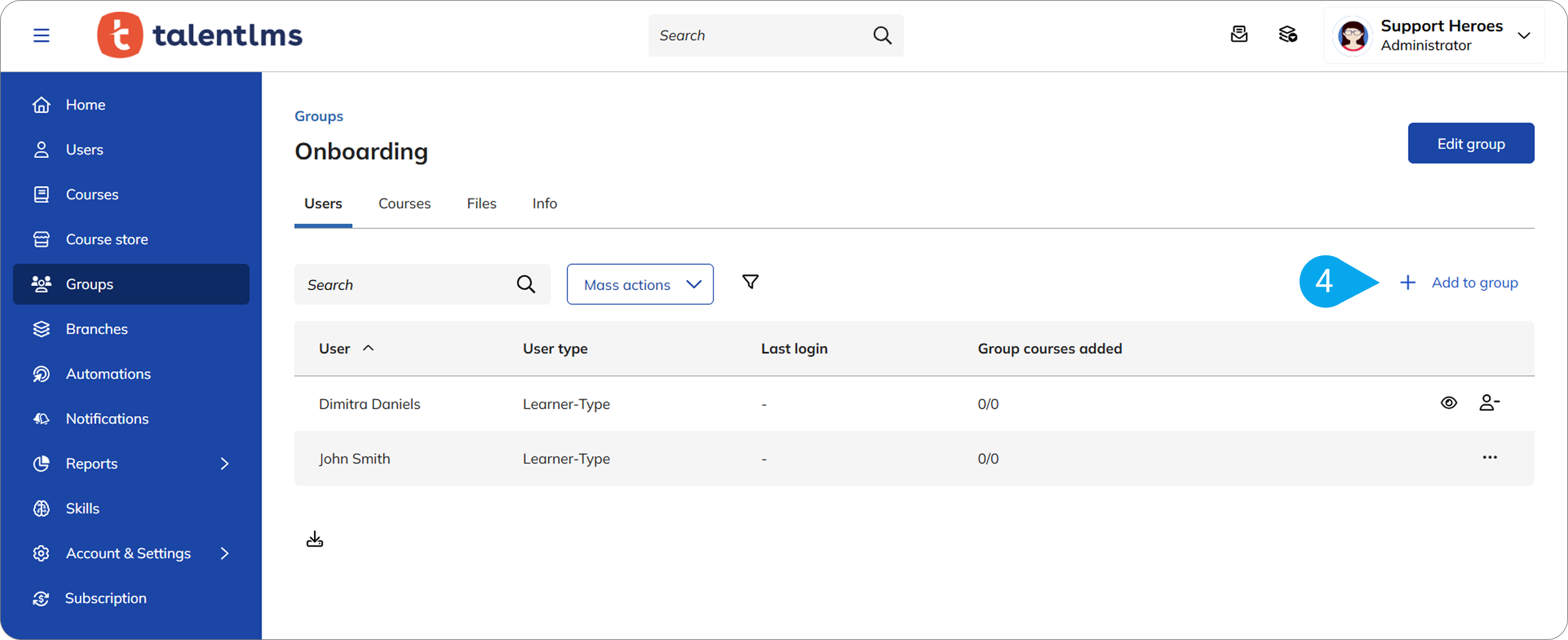Click the talentlms logo
The height and width of the screenshot is (640, 1568).
point(200,35)
